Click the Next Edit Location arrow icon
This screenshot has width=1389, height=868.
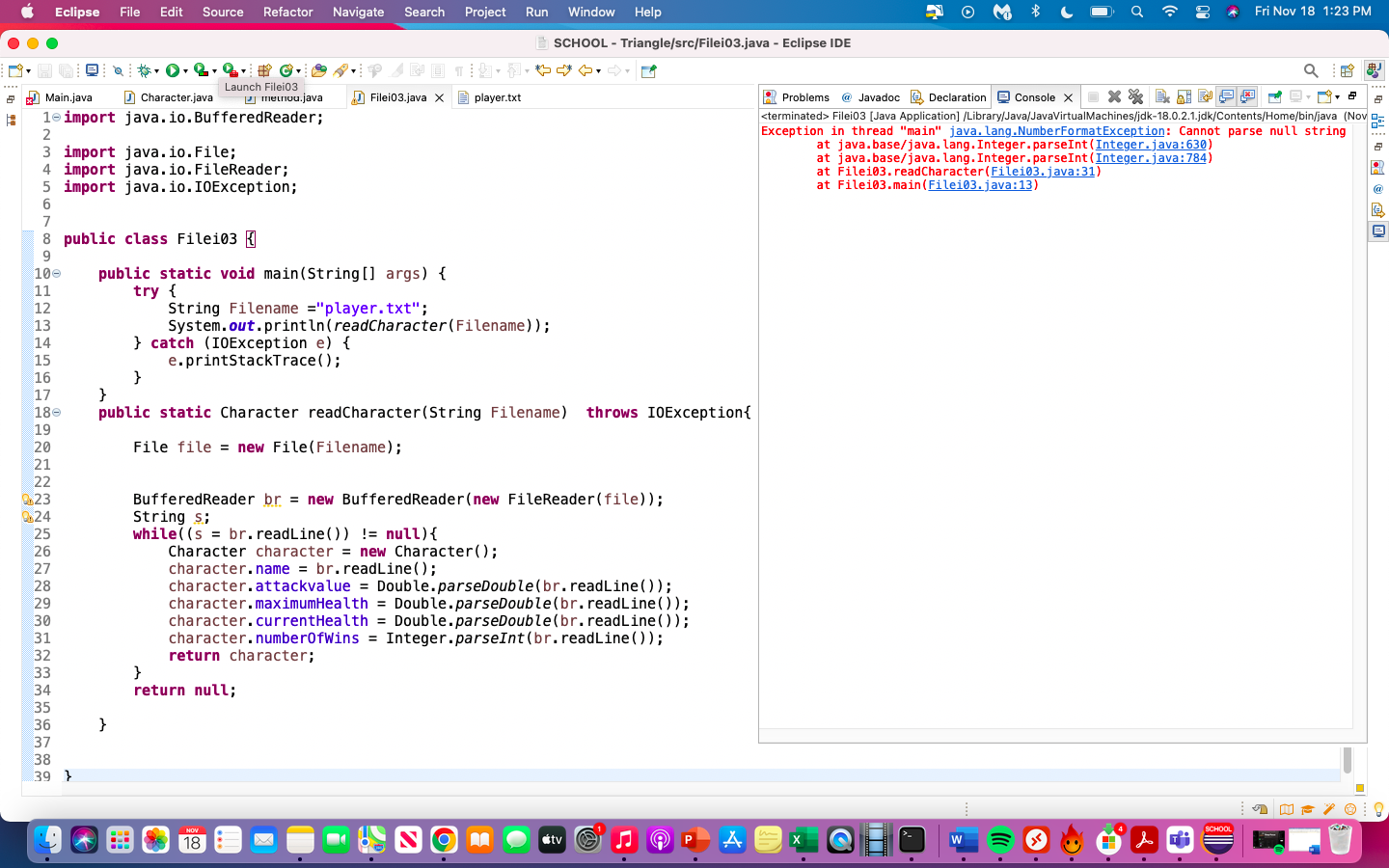click(564, 70)
